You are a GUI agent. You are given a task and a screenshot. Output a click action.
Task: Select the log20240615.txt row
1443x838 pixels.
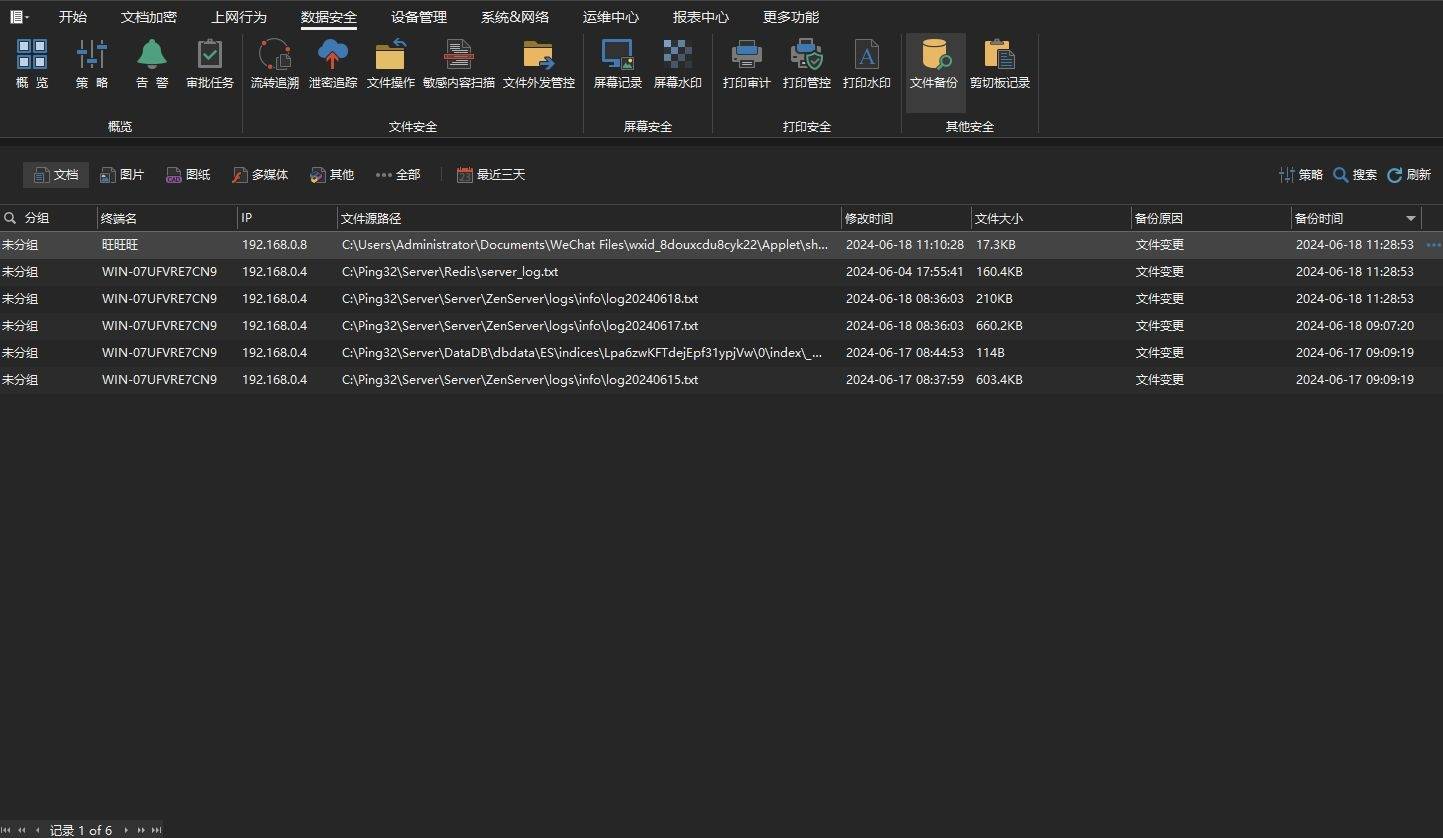[721, 380]
